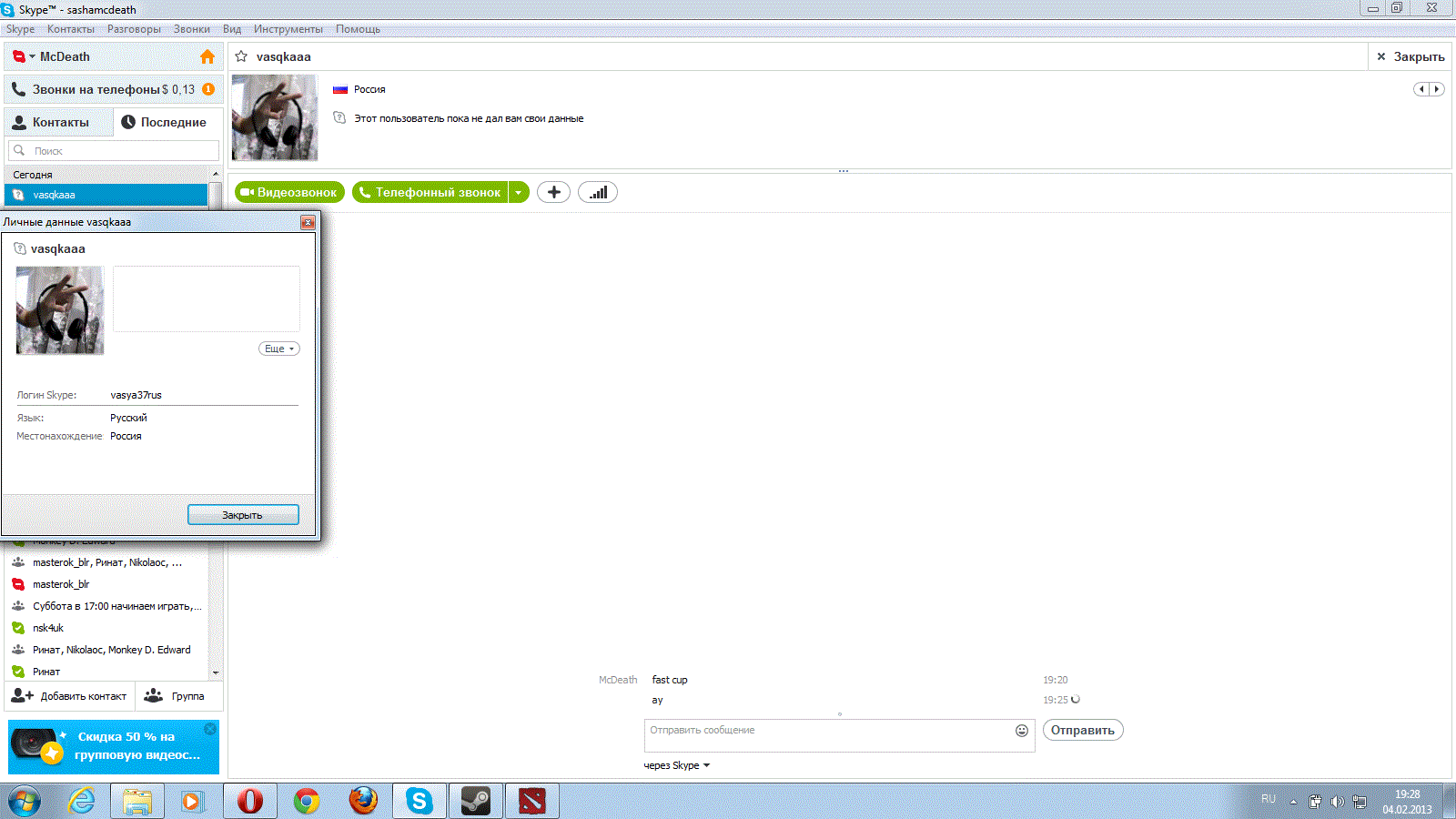The image size is (1456, 819).
Task: Select the masterok_blr contact
Action: tap(106, 584)
